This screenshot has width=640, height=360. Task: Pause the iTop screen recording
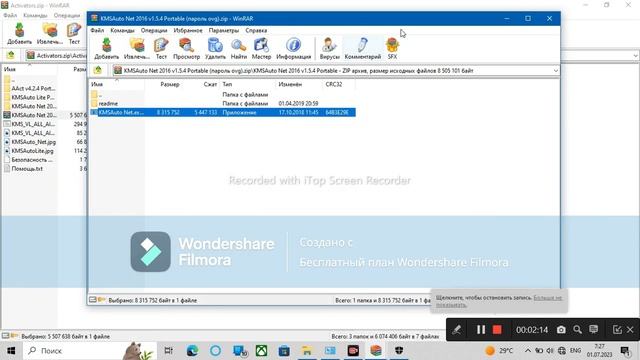tap(481, 329)
